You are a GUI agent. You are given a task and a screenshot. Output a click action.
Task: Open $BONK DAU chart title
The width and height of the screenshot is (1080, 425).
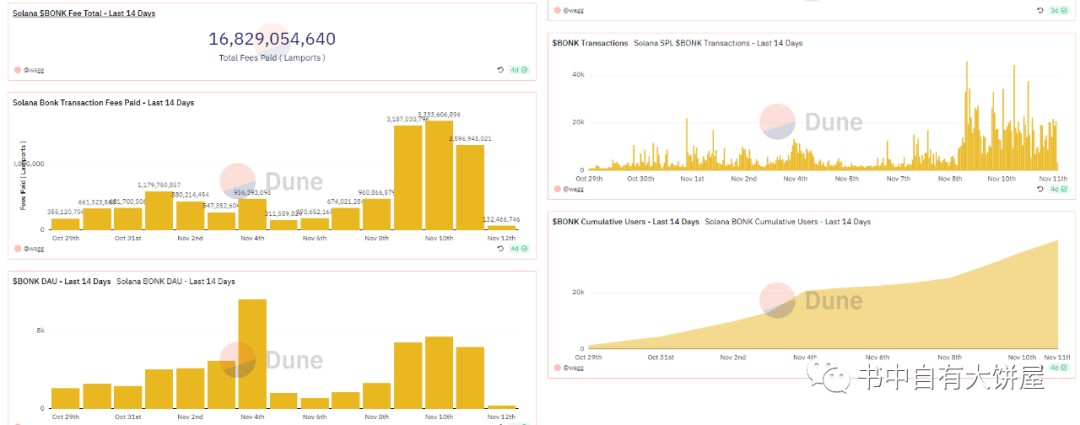[x=62, y=282]
